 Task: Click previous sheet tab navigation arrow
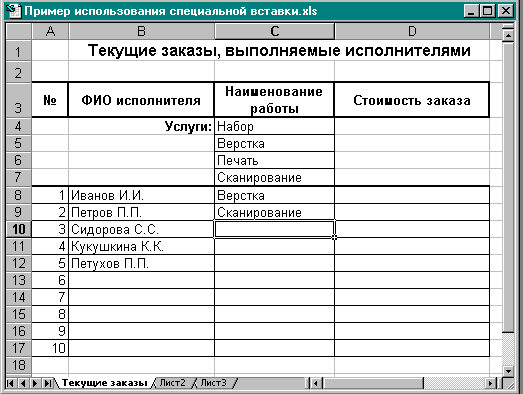pos(23,383)
